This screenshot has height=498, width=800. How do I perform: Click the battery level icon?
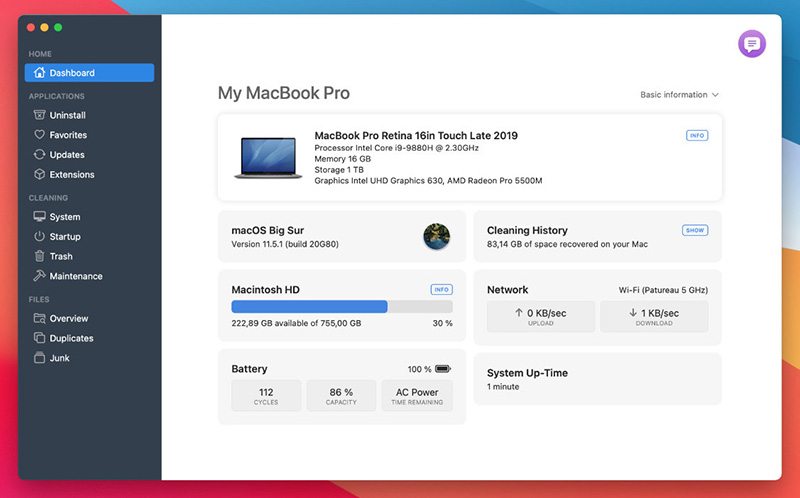pos(443,369)
